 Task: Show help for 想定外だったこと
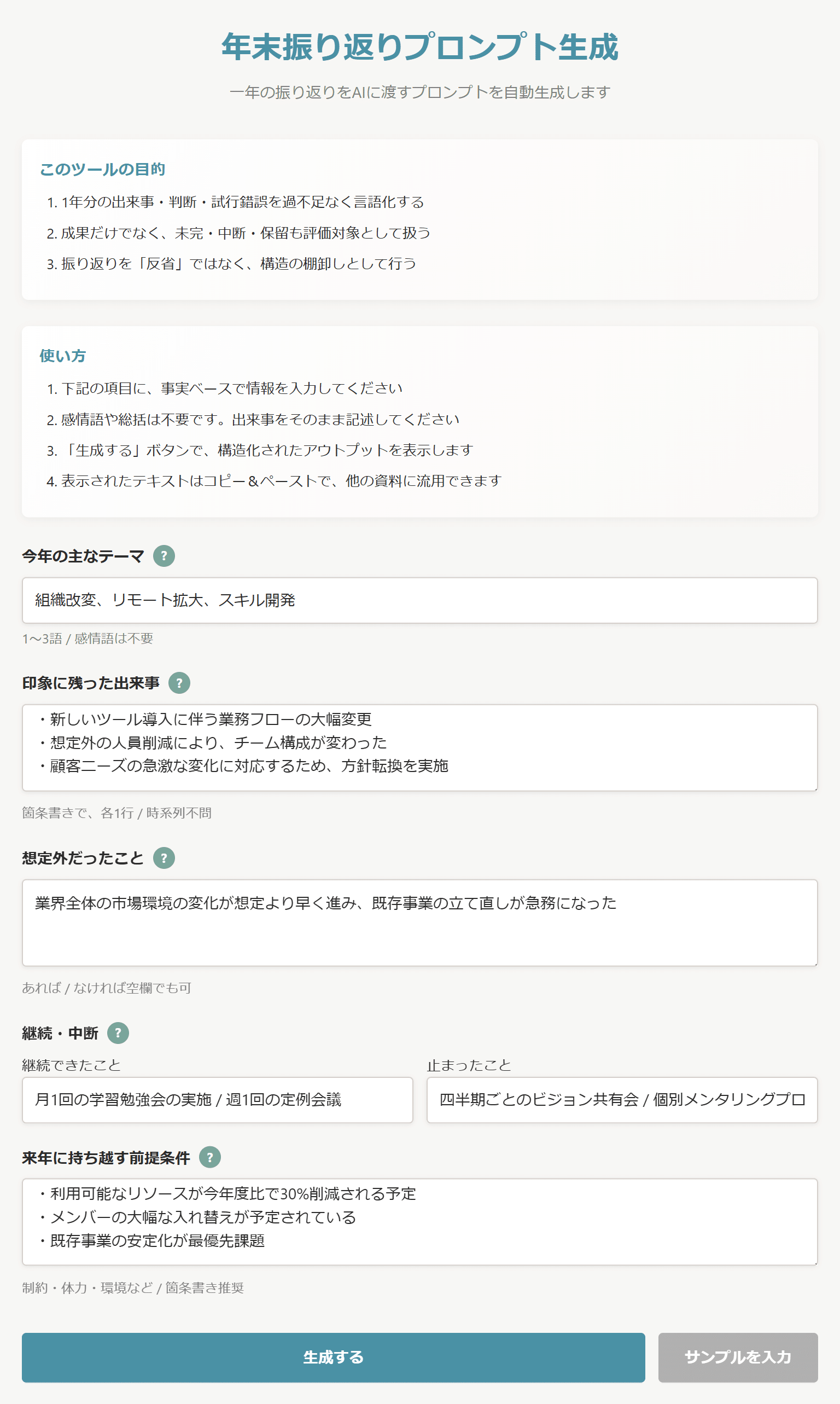164,857
